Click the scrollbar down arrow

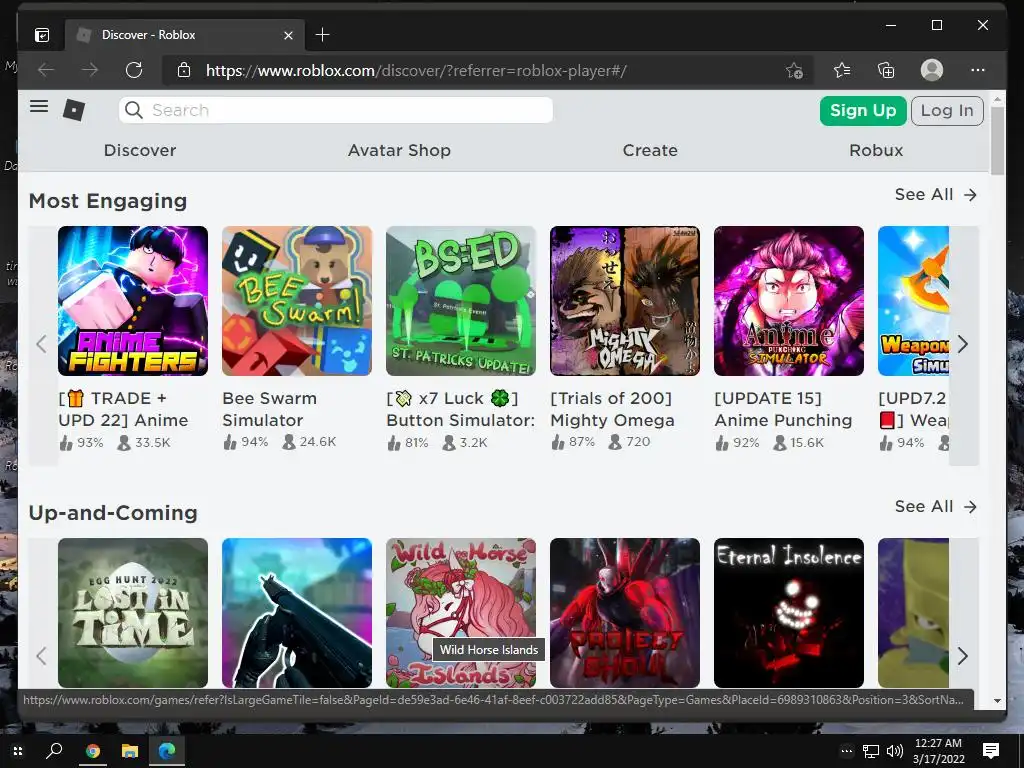(x=997, y=701)
